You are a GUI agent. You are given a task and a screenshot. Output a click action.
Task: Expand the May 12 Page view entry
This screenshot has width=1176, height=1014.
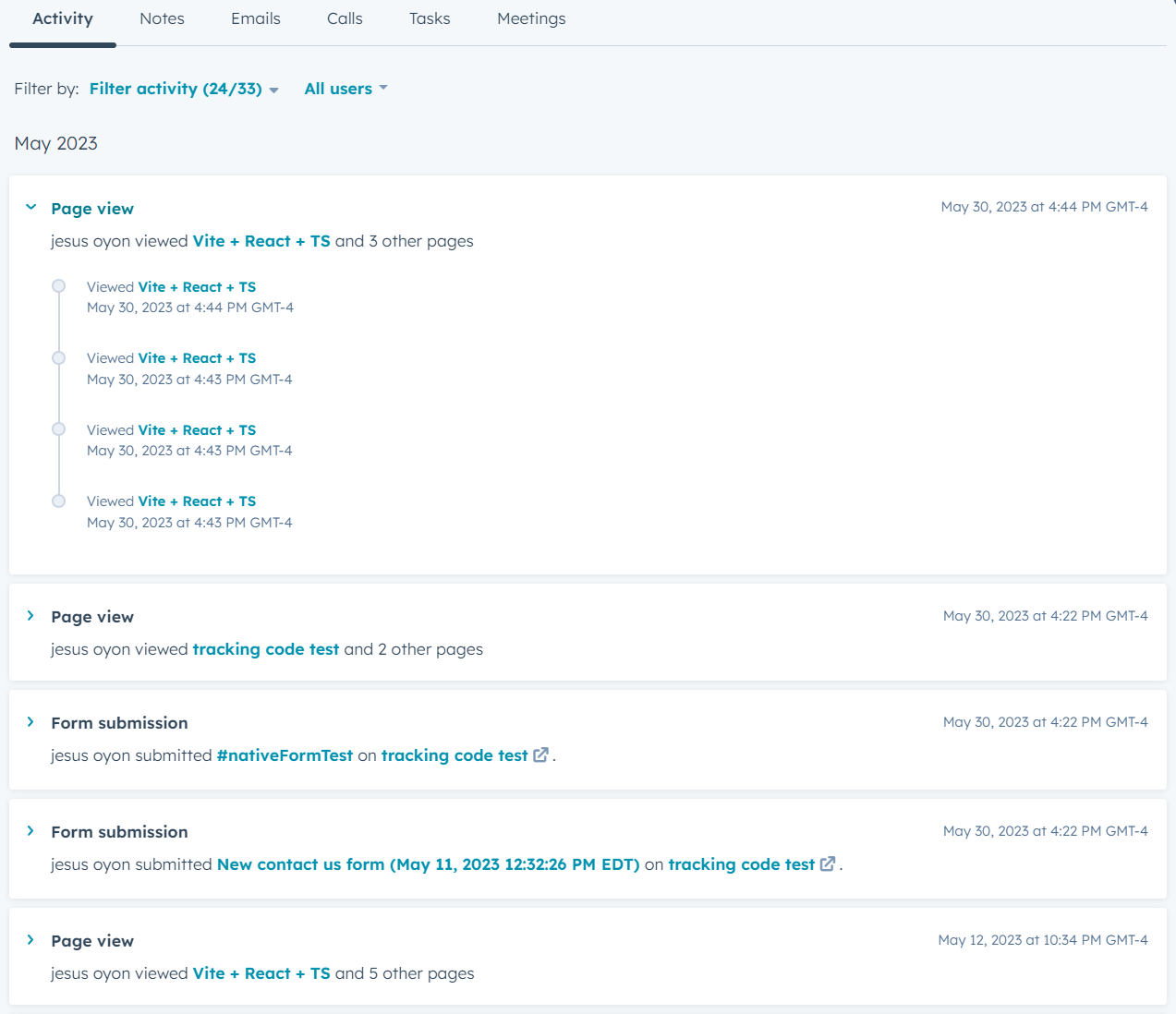coord(31,940)
